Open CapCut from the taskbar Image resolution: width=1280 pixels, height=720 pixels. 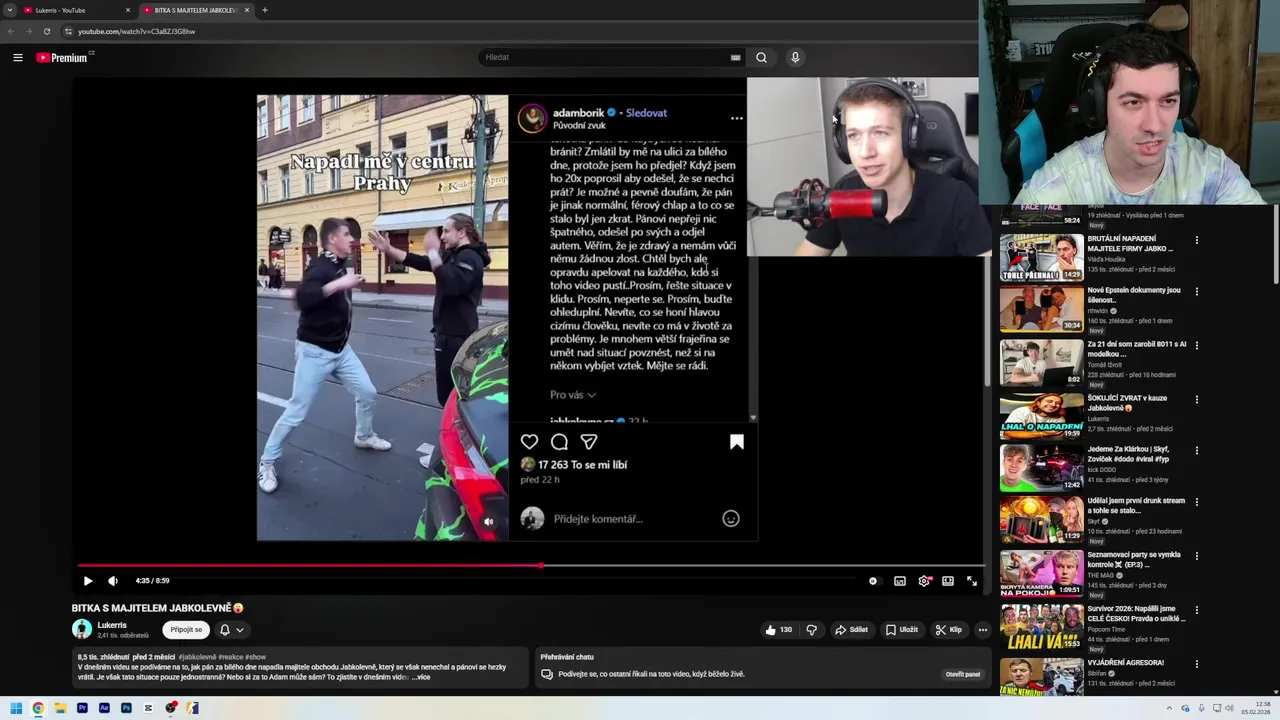(x=148, y=708)
